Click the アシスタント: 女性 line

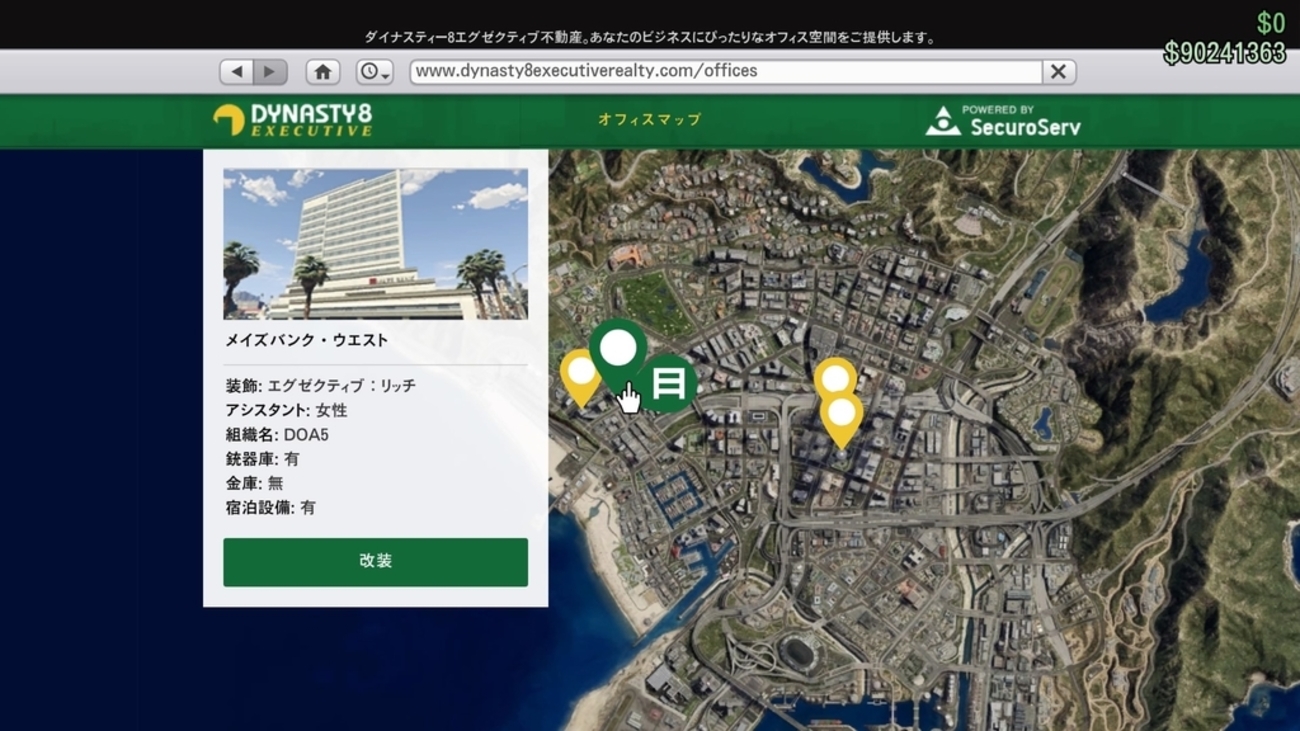[286, 410]
